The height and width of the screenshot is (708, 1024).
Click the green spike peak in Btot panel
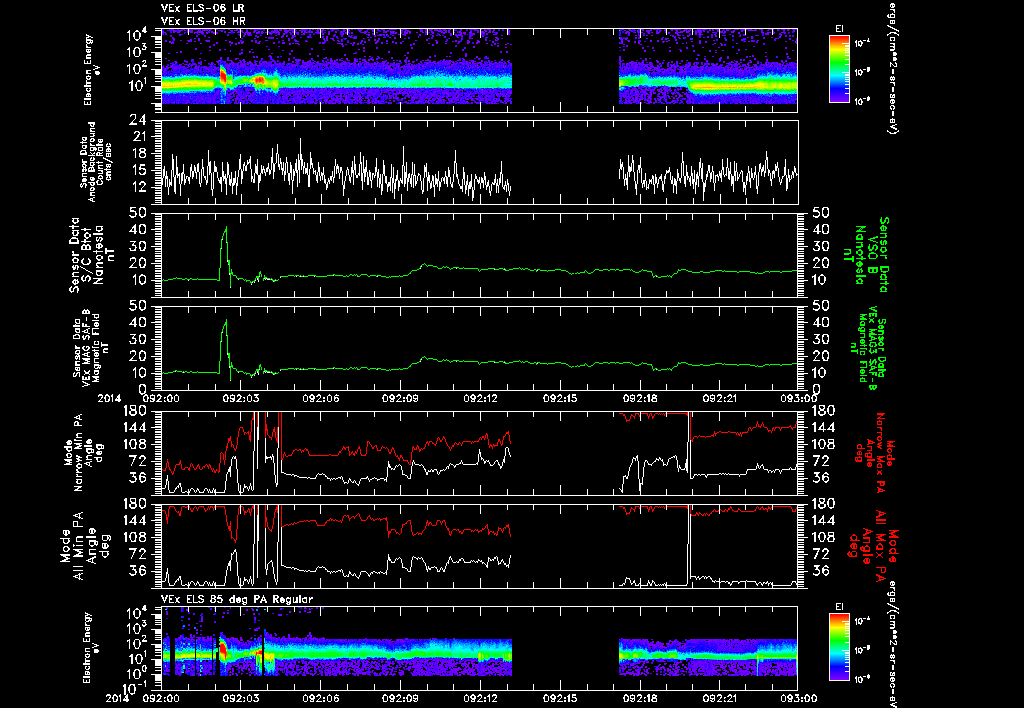[226, 229]
